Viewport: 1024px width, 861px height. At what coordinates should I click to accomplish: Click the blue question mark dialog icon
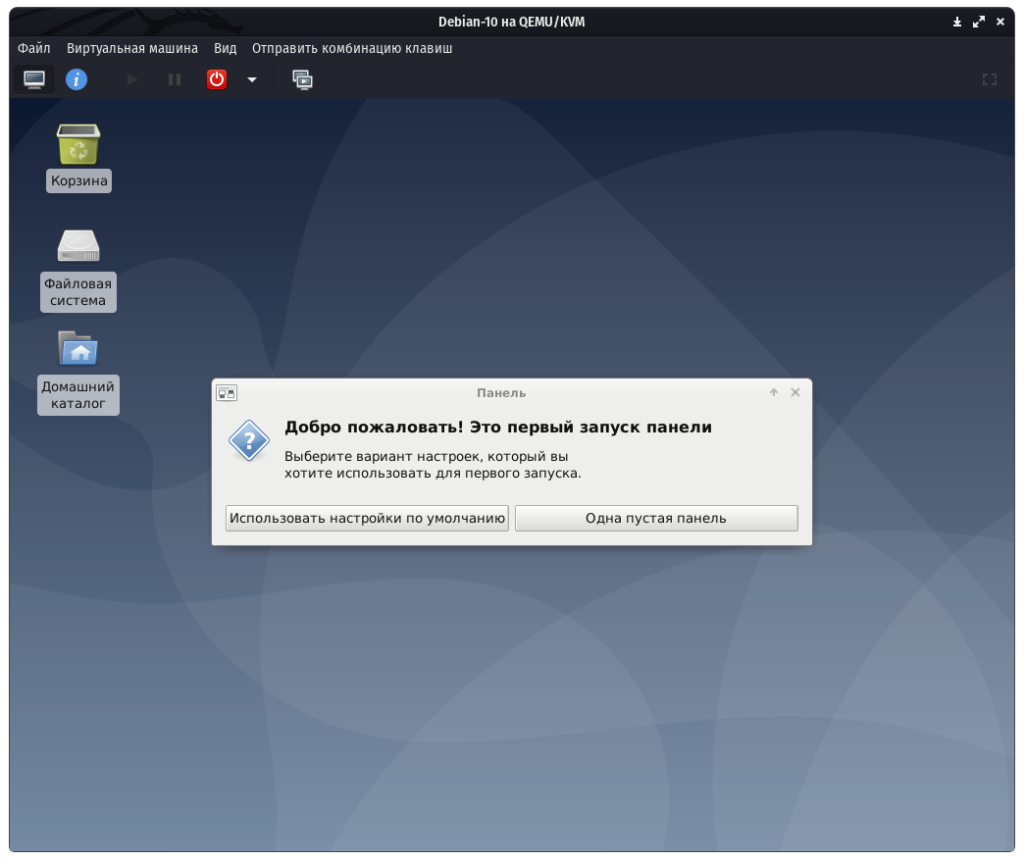249,441
